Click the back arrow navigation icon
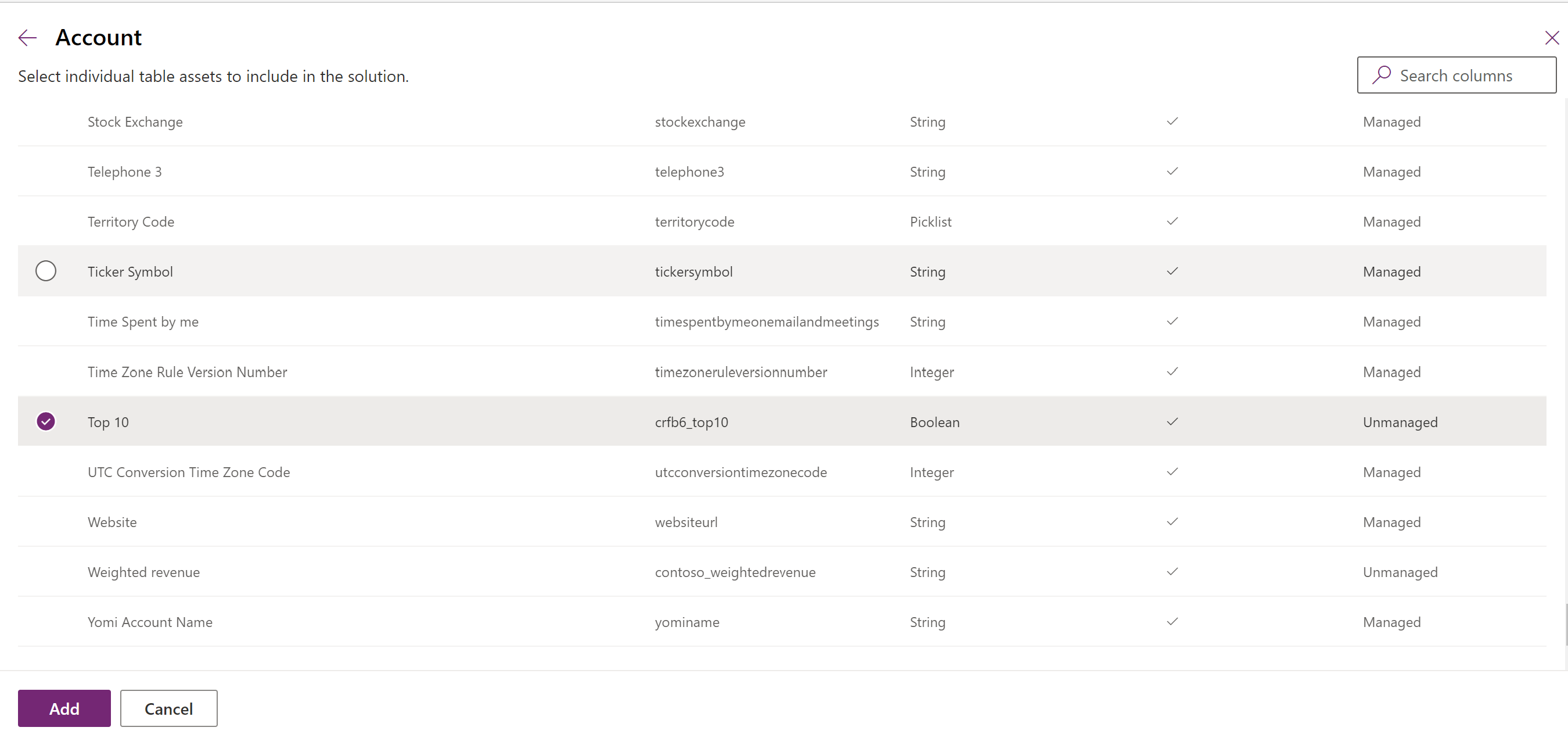 click(x=27, y=36)
